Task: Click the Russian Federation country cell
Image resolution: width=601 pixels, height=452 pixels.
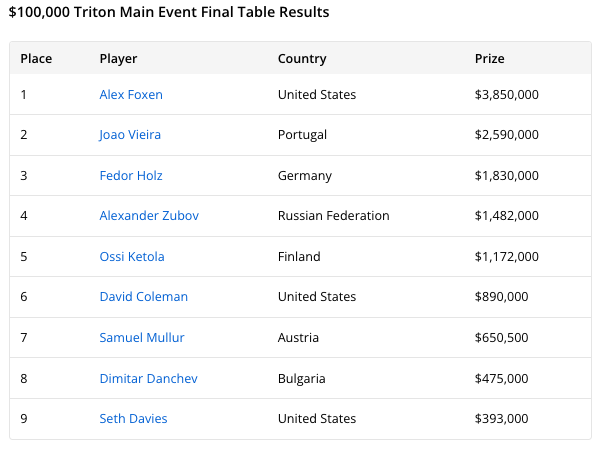Action: pyautogui.click(x=333, y=216)
